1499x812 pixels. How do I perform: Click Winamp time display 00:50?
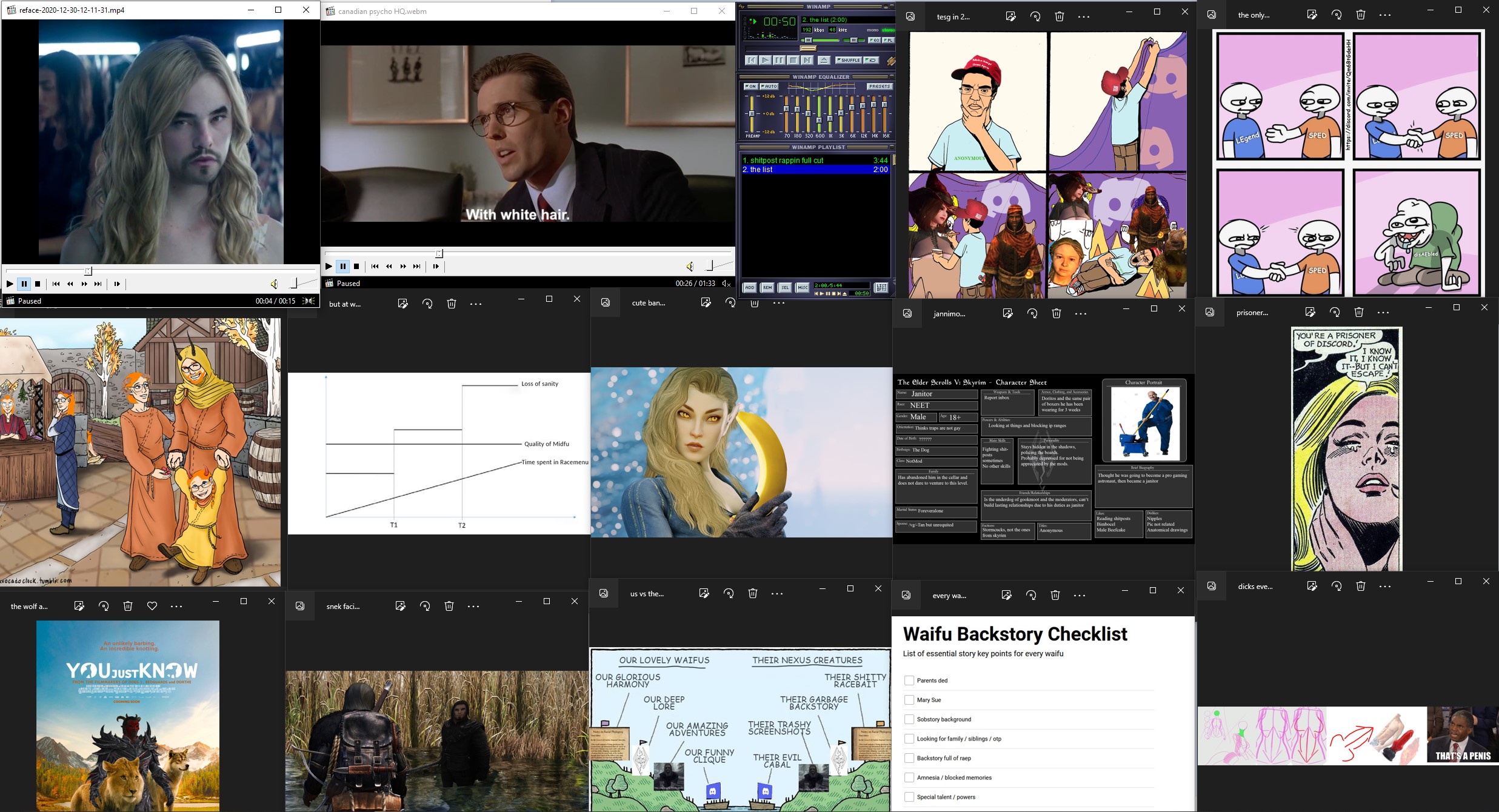click(x=780, y=21)
